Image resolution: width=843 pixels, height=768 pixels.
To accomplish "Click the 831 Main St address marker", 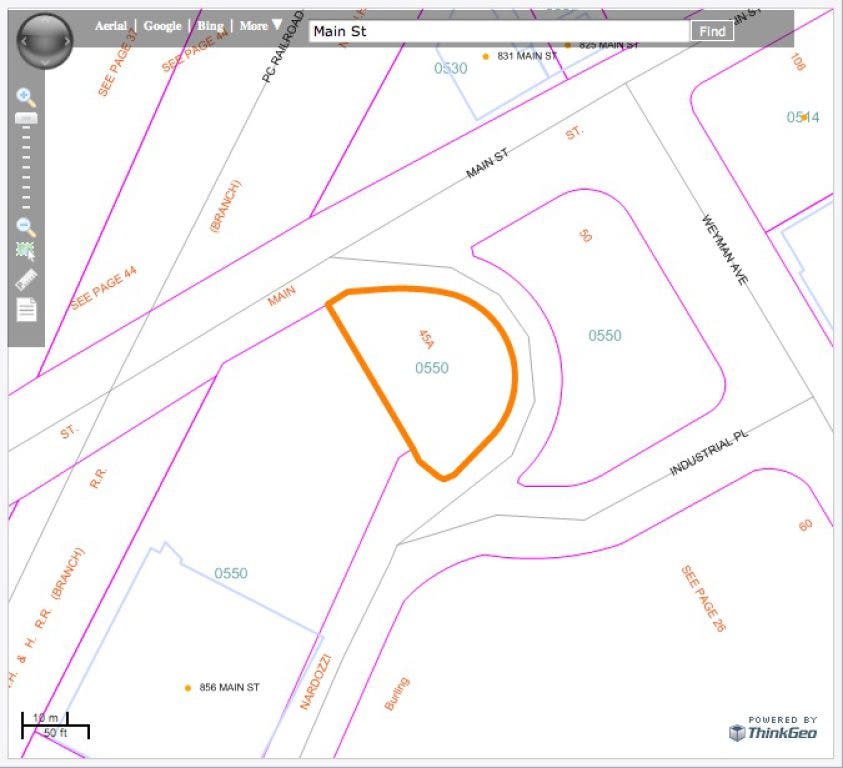I will (x=486, y=57).
